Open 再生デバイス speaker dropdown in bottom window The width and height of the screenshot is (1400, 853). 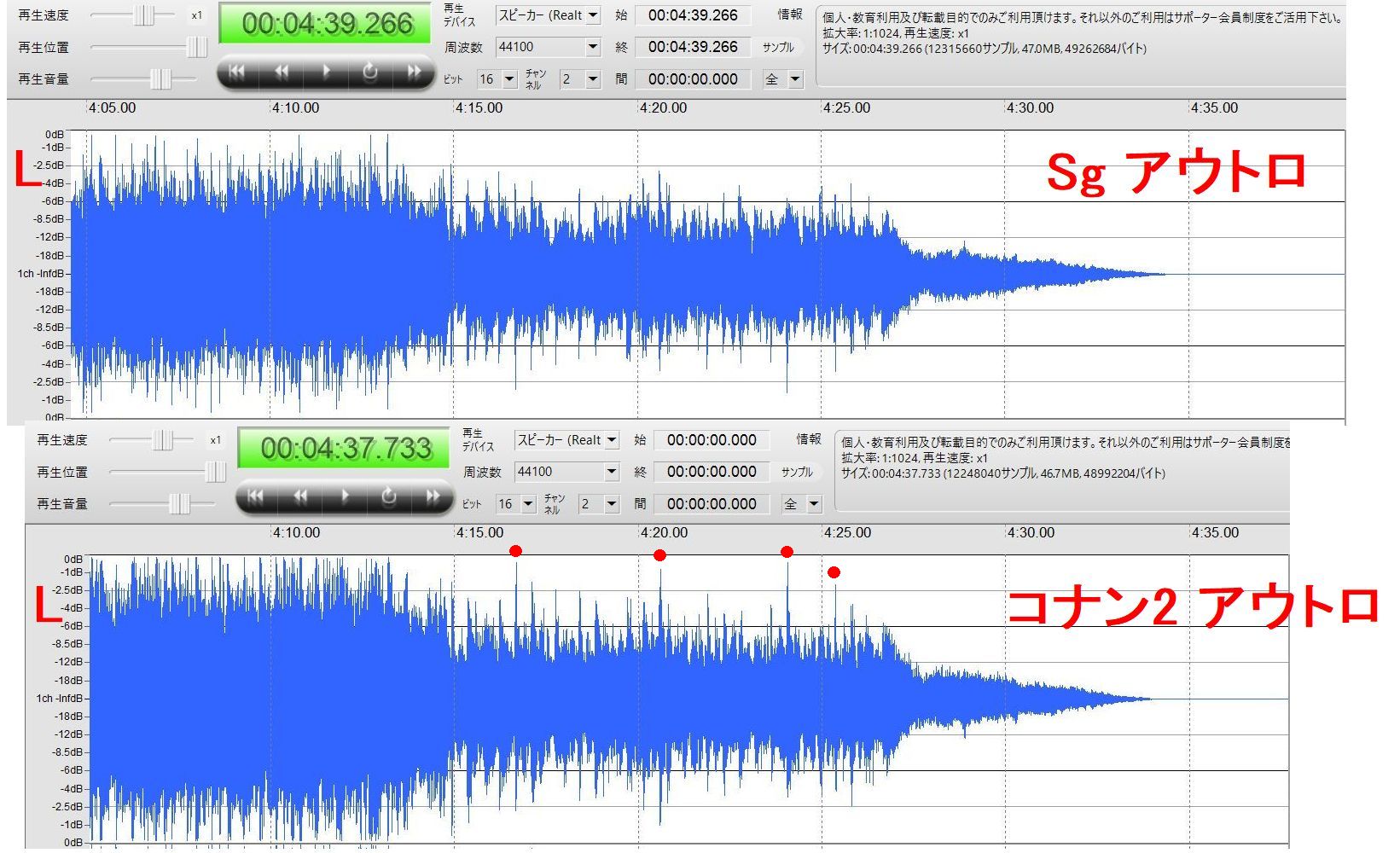(x=567, y=440)
